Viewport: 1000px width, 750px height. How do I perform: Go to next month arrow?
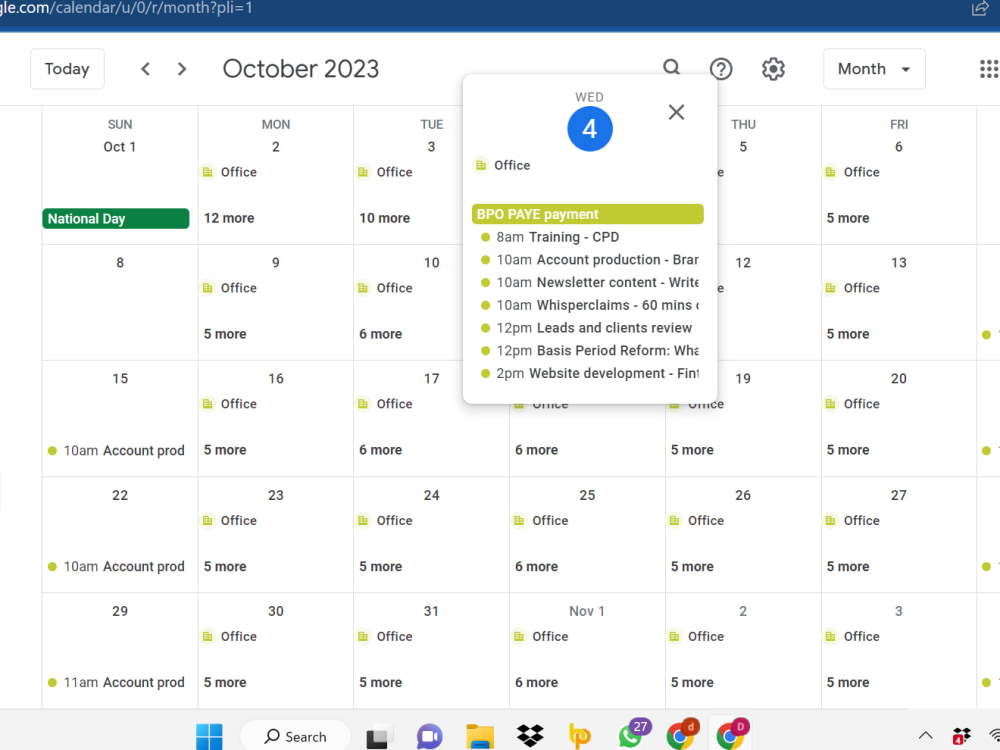(182, 69)
